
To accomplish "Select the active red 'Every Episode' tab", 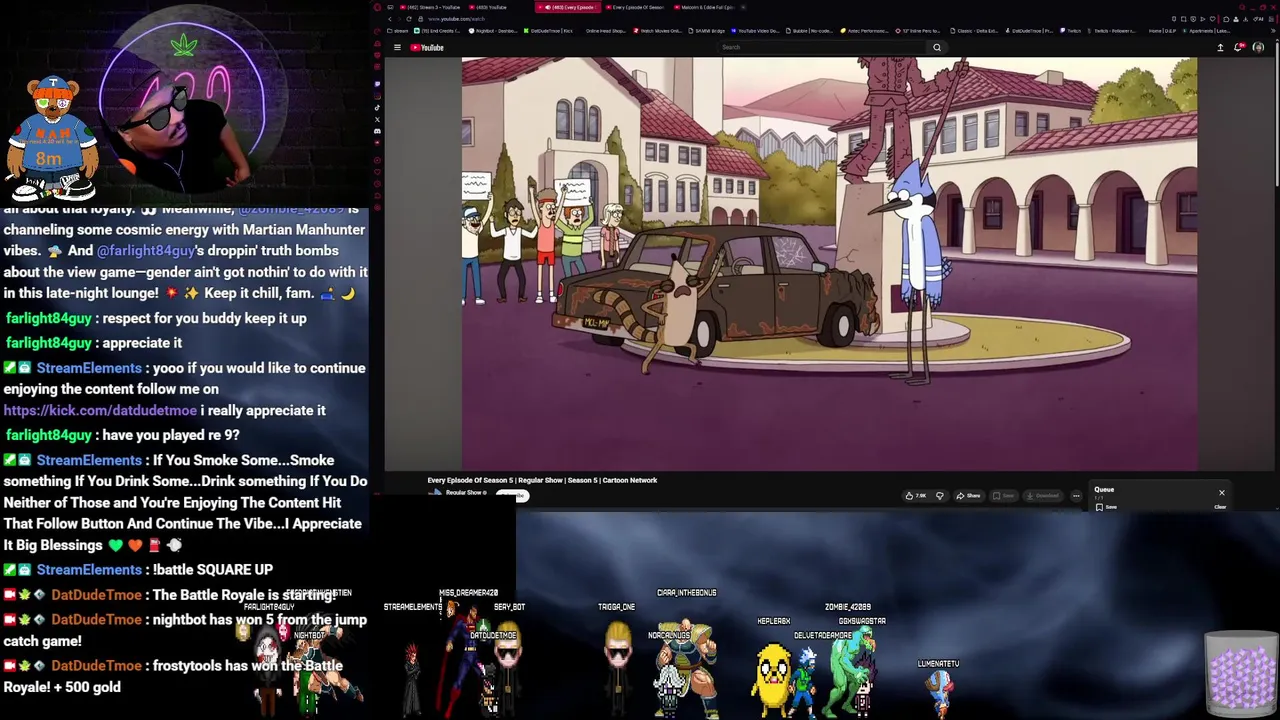I will point(568,7).
